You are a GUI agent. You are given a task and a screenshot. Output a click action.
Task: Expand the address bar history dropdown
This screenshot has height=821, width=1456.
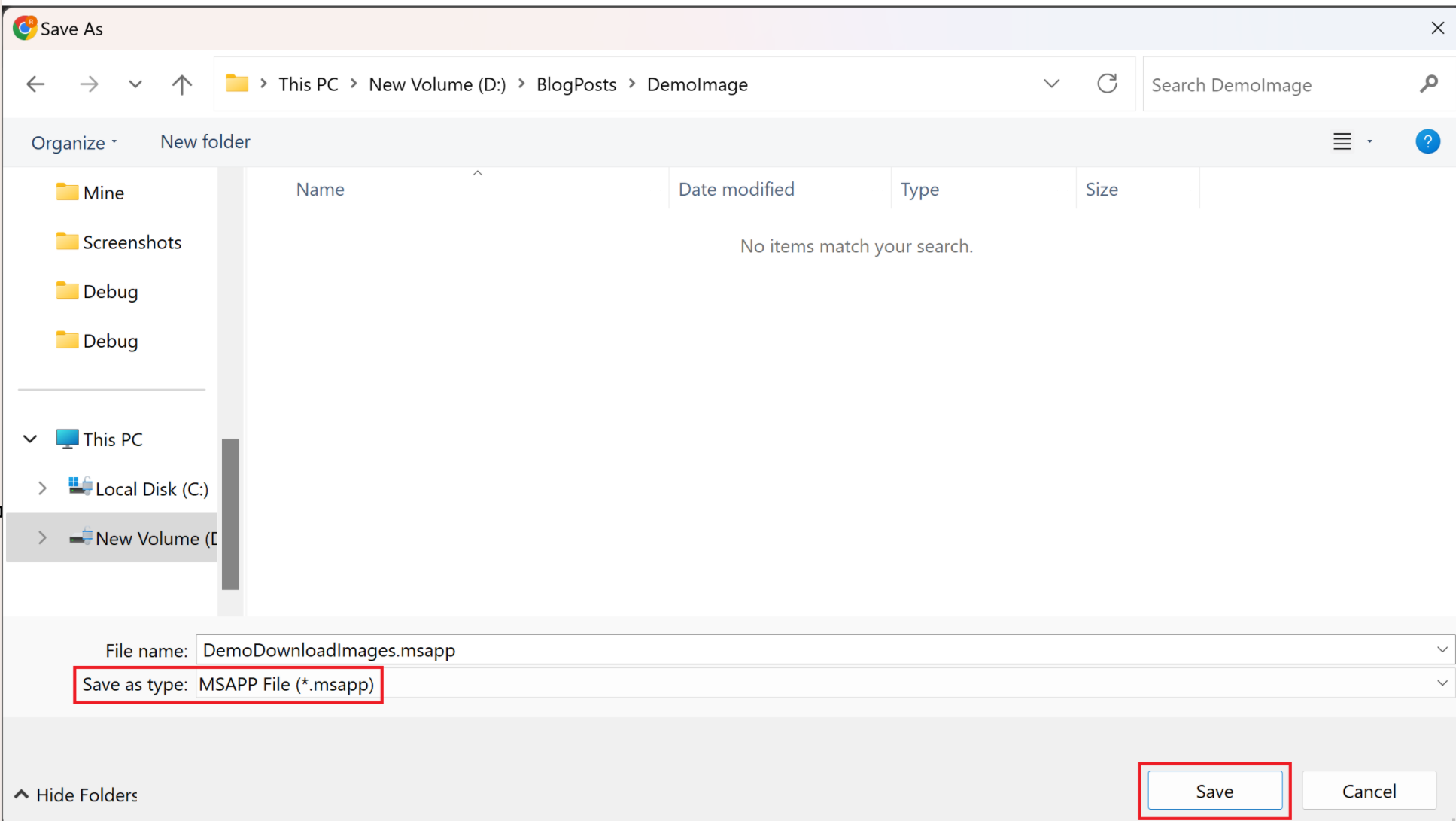pyautogui.click(x=1051, y=84)
